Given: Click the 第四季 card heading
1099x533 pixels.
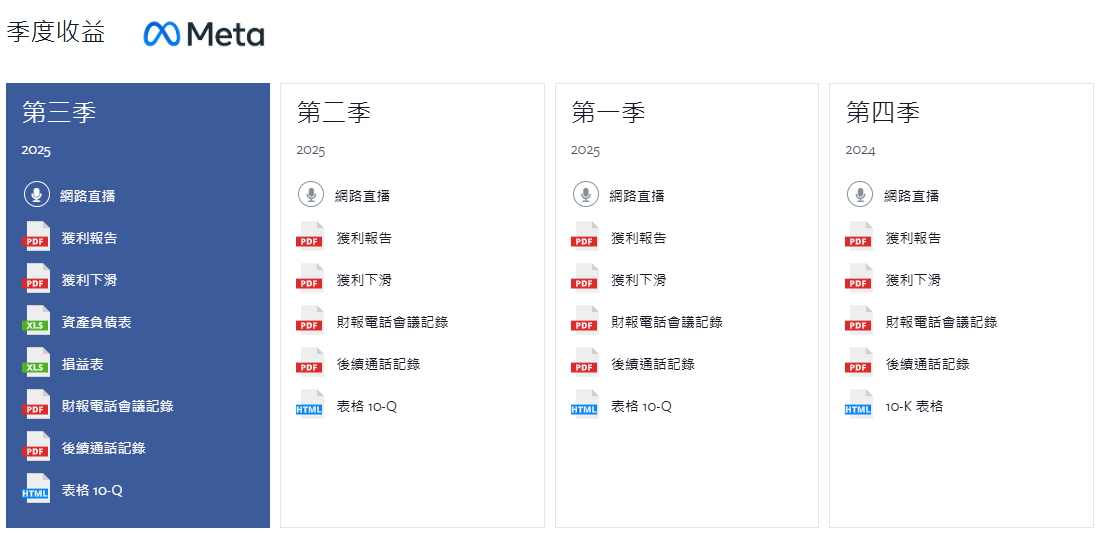Looking at the screenshot, I should pos(882,112).
